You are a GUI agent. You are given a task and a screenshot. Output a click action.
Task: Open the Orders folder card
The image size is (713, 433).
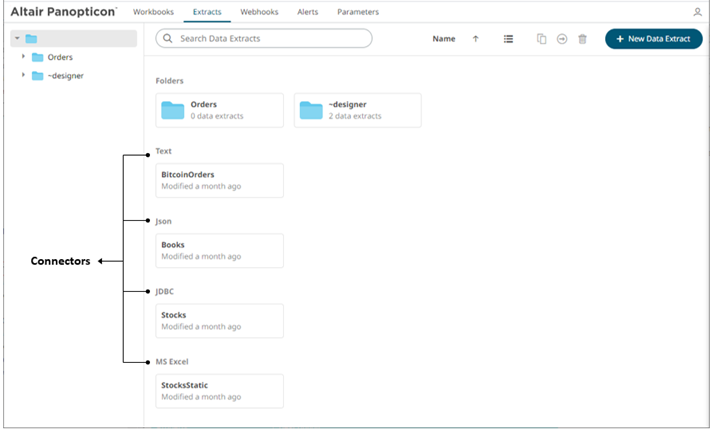(220, 111)
